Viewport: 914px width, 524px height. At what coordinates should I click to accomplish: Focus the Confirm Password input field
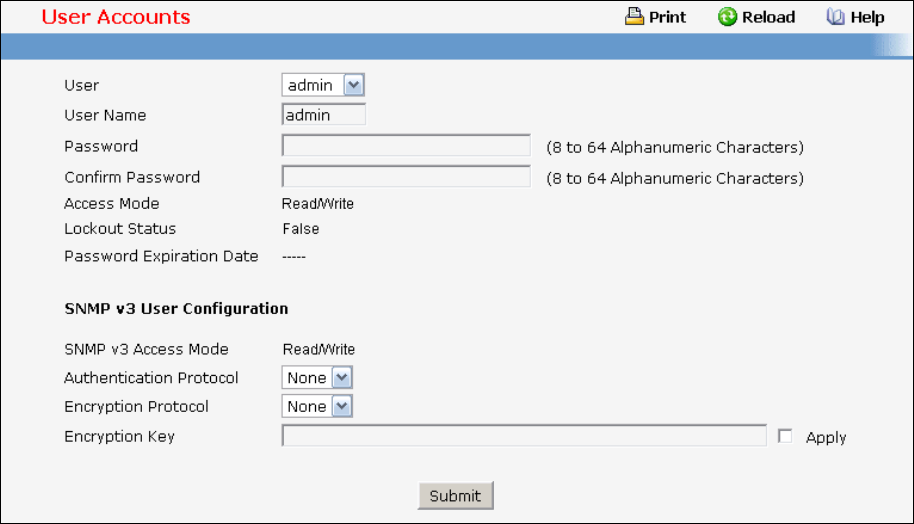[405, 177]
